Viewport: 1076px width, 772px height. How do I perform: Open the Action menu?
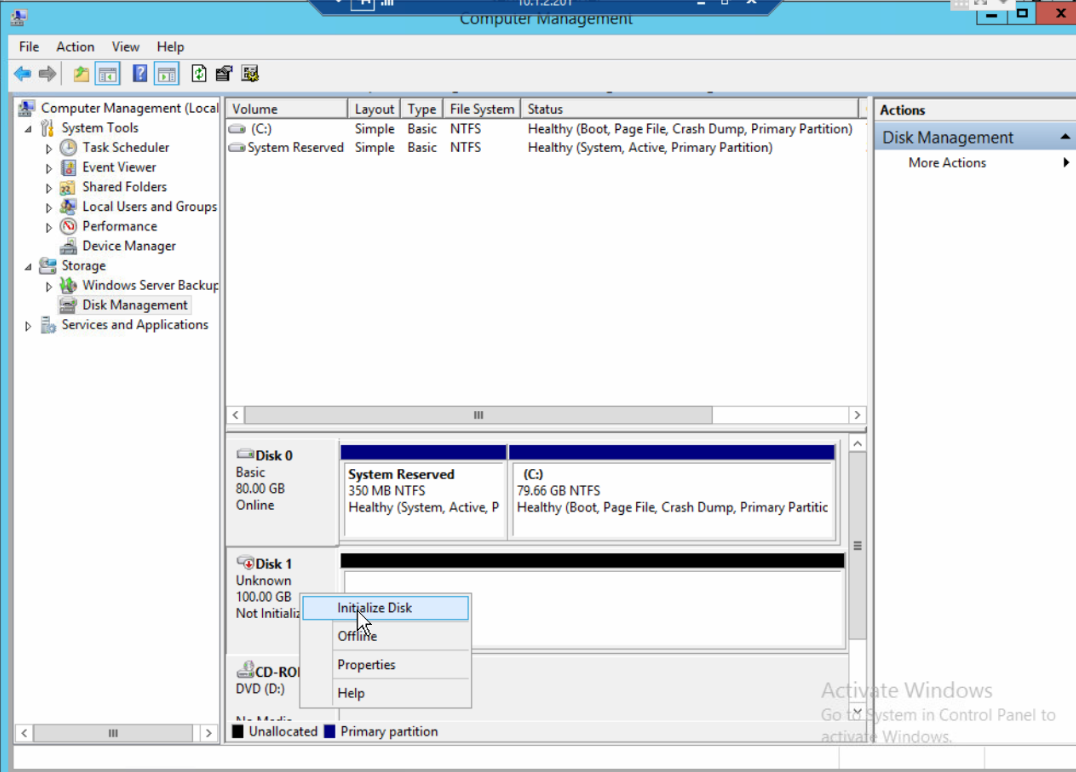click(x=75, y=47)
